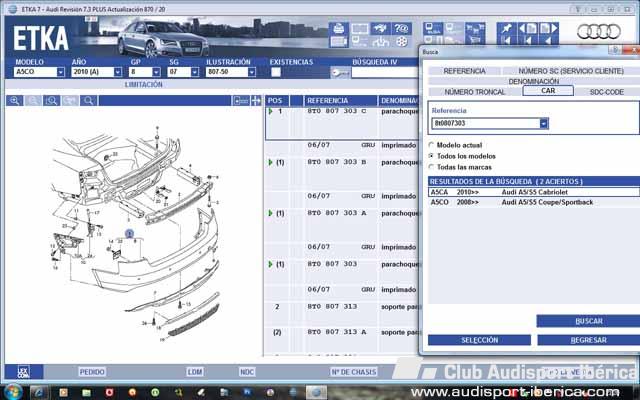640x400 pixels.
Task: Switch to the Número Troncal tab
Action: point(475,92)
